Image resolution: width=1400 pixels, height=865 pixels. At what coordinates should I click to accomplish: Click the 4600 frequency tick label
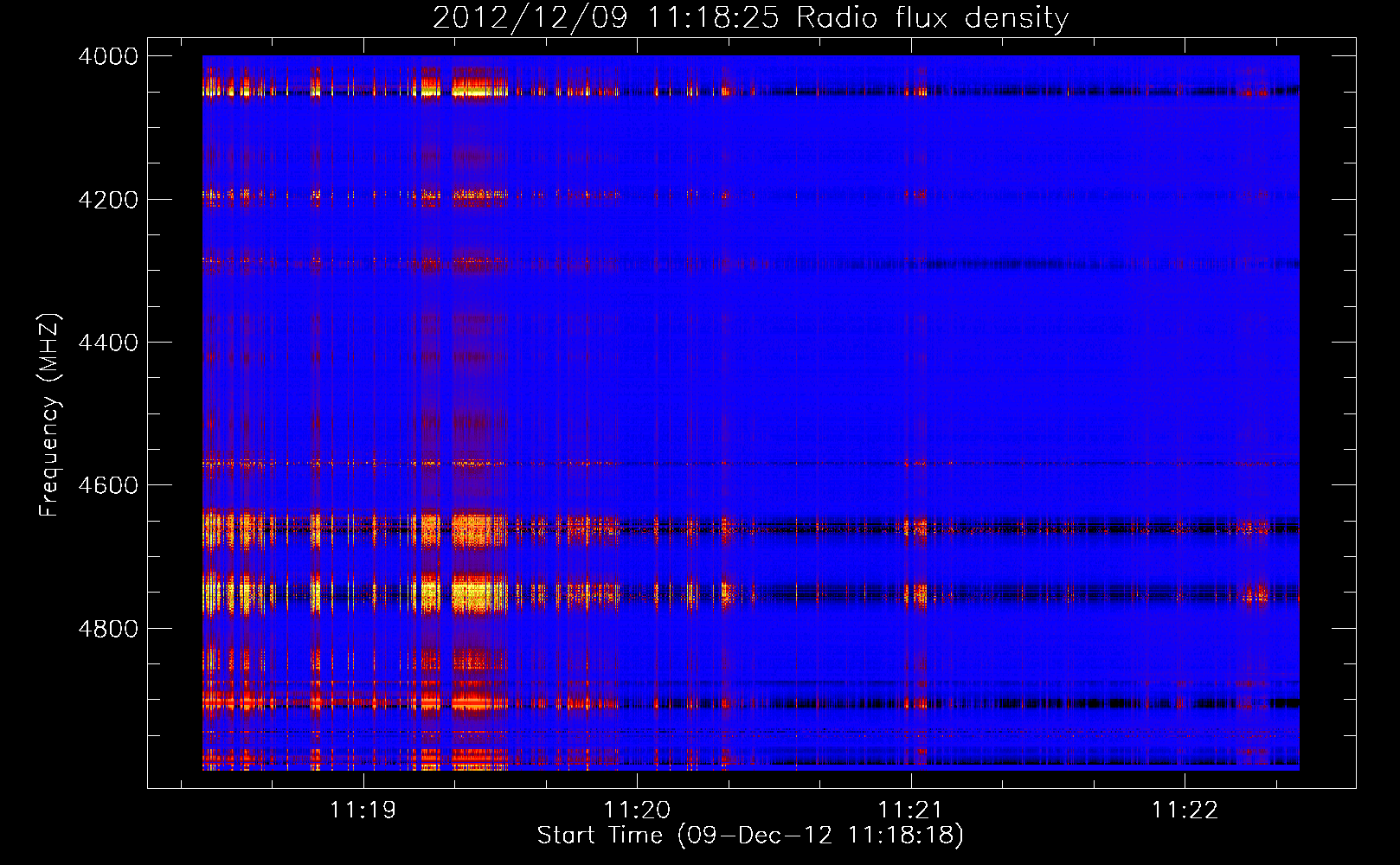point(107,485)
